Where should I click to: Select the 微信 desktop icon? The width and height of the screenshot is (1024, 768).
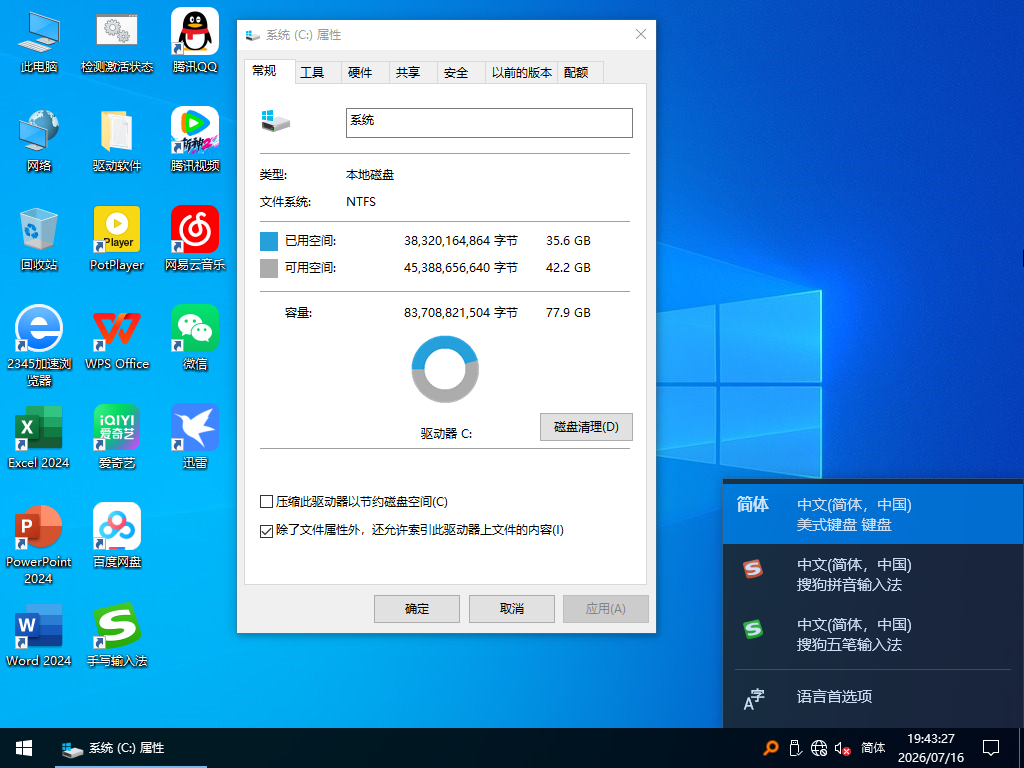tap(195, 338)
